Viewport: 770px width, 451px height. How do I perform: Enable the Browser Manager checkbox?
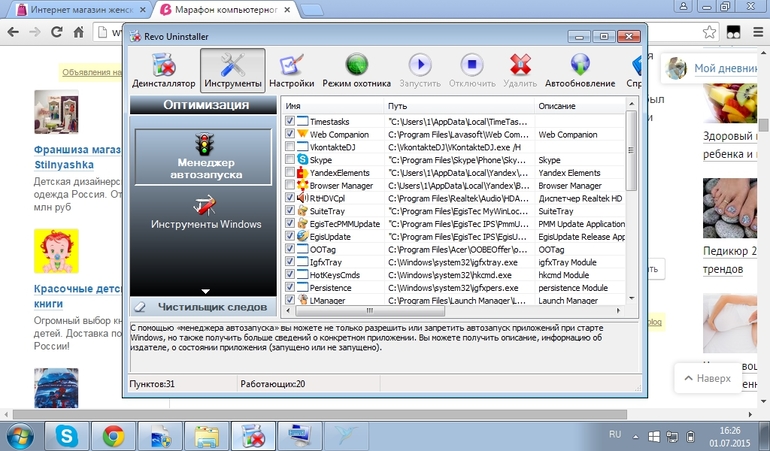(x=290, y=185)
